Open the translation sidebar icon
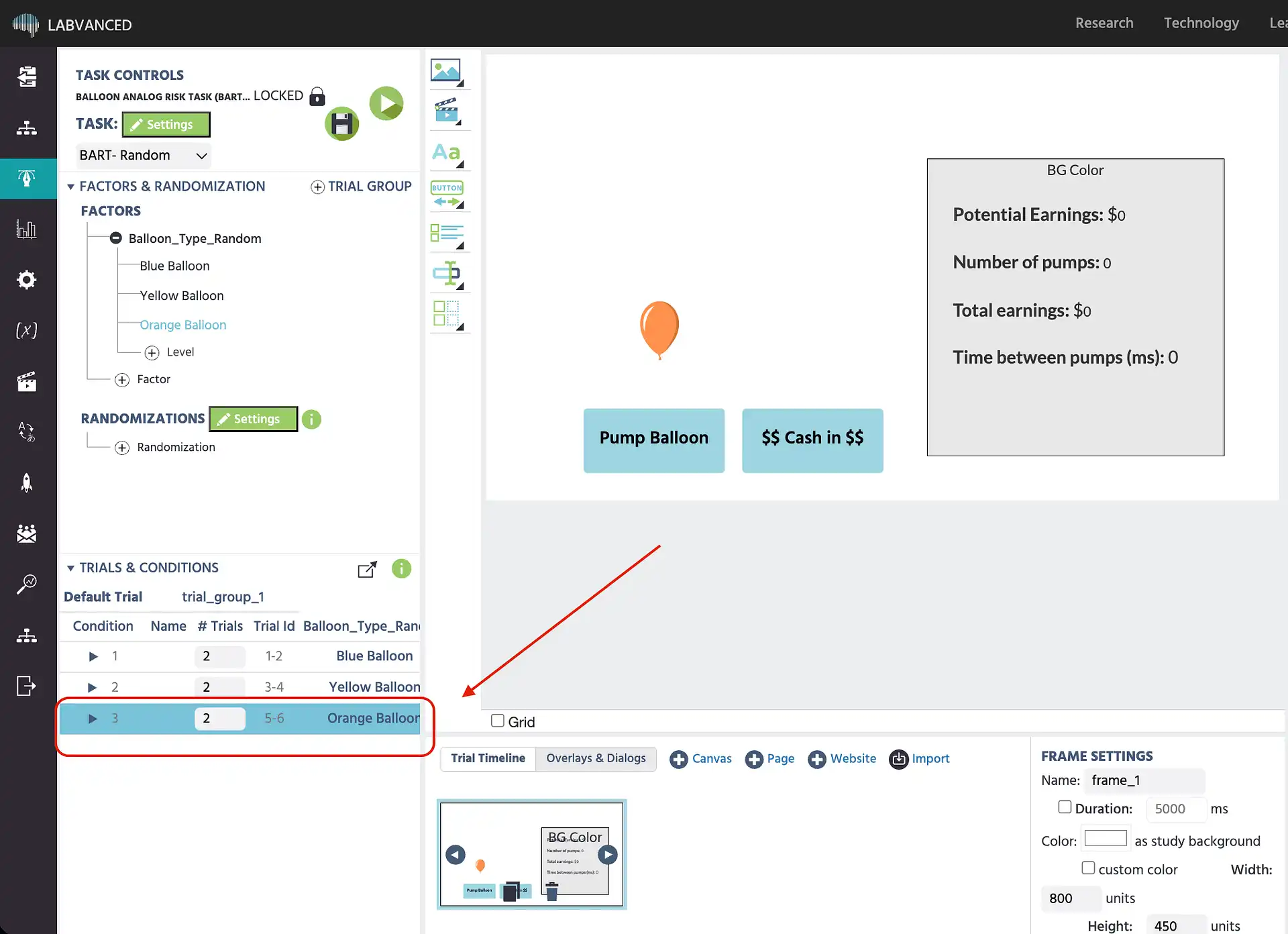The image size is (1288, 934). click(x=27, y=431)
